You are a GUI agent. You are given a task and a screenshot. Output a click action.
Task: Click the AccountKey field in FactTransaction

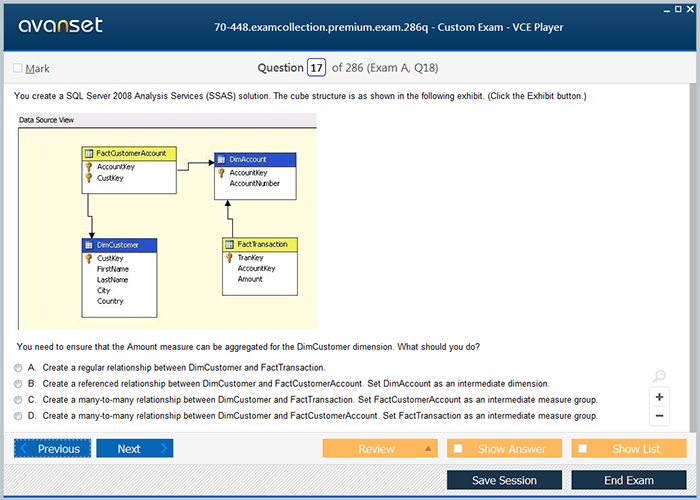tap(256, 268)
